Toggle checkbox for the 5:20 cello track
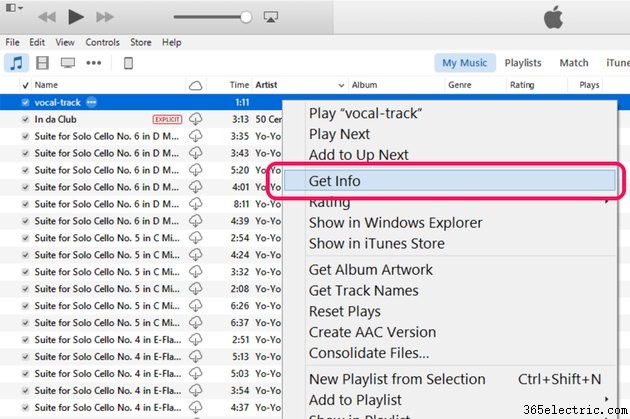Image resolution: width=630 pixels, height=419 pixels. (x=25, y=170)
